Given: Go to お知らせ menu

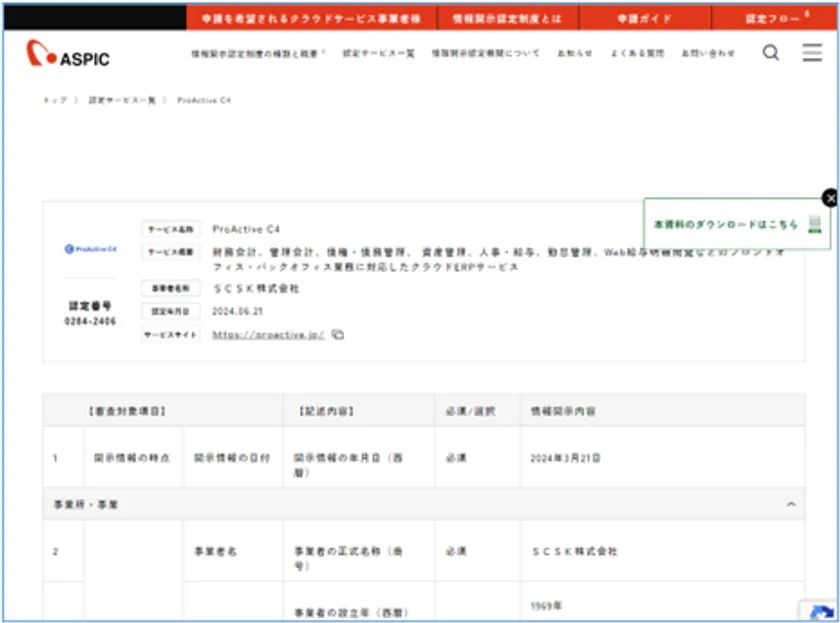Looking at the screenshot, I should coord(574,54).
